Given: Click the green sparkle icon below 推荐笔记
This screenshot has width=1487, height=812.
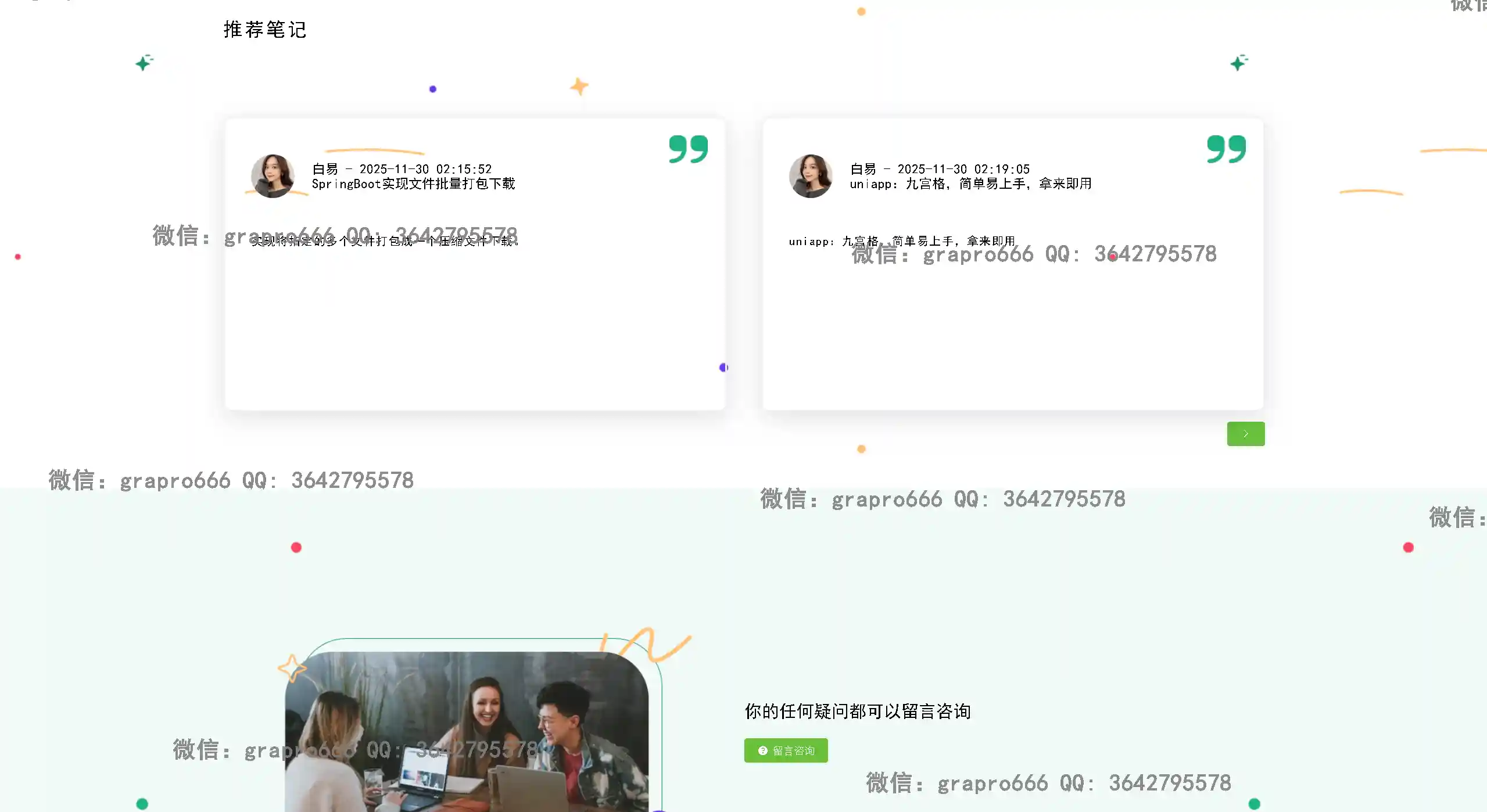Looking at the screenshot, I should tap(144, 62).
